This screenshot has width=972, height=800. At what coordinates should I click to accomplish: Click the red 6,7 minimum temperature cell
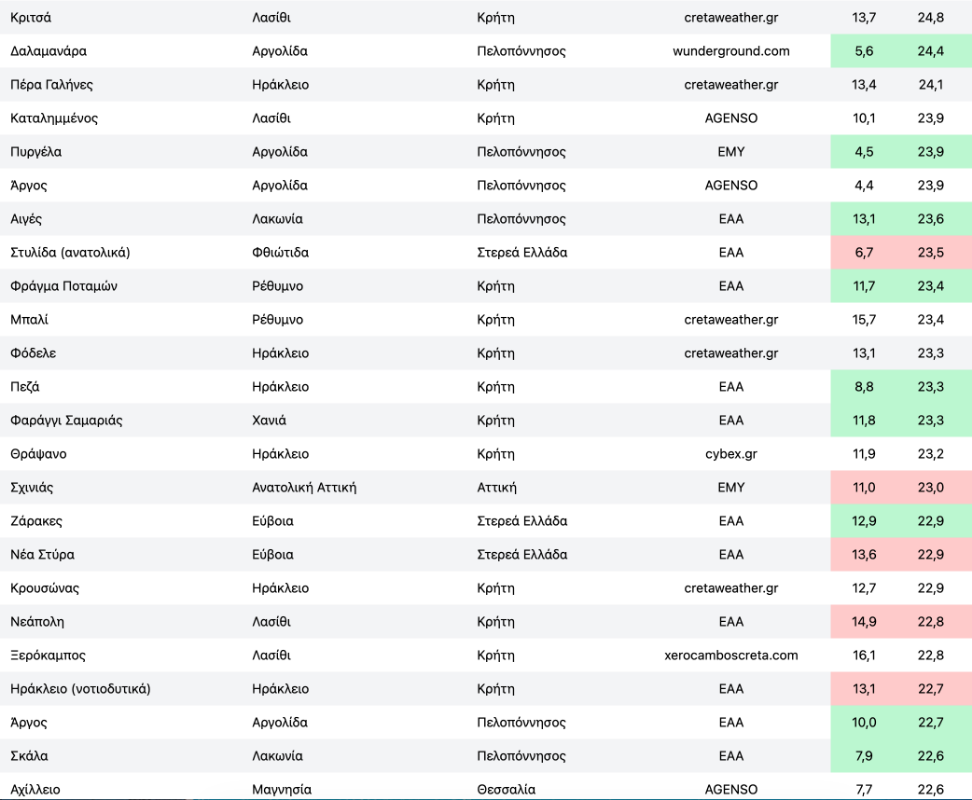pos(864,252)
